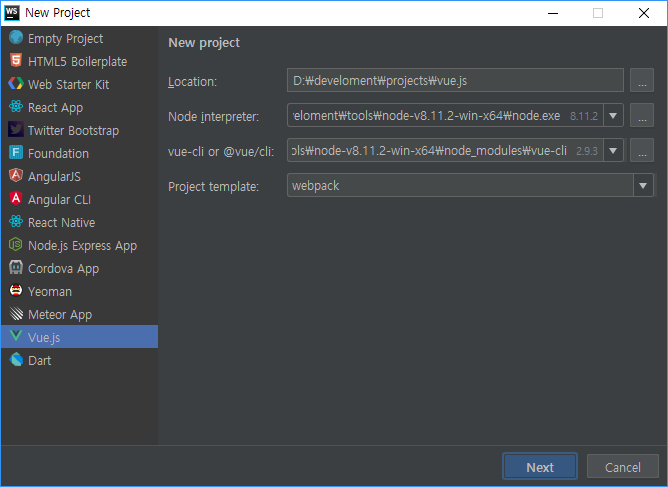This screenshot has width=668, height=487.
Task: Browse for vue-cli package path
Action: [x=642, y=150]
